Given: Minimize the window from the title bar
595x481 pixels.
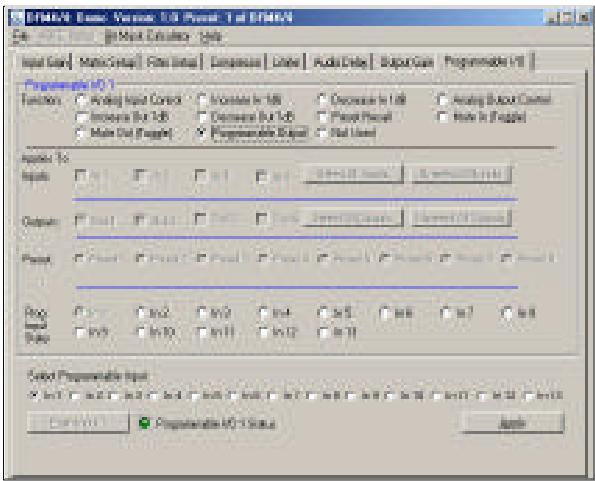Looking at the screenshot, I should click(552, 18).
